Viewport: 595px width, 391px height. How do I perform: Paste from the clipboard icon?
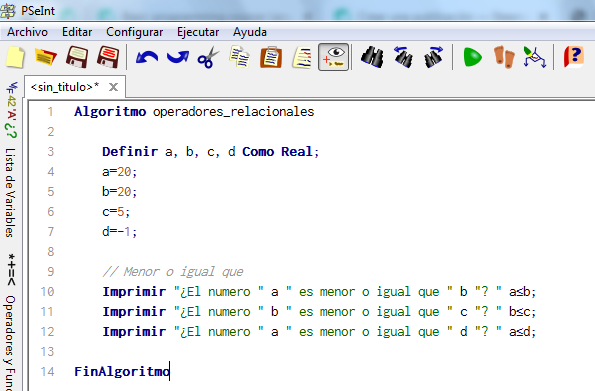coord(271,57)
